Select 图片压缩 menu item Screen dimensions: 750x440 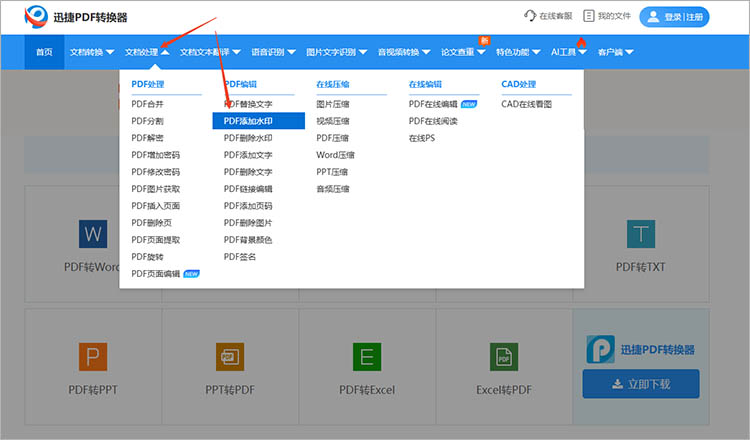point(332,104)
